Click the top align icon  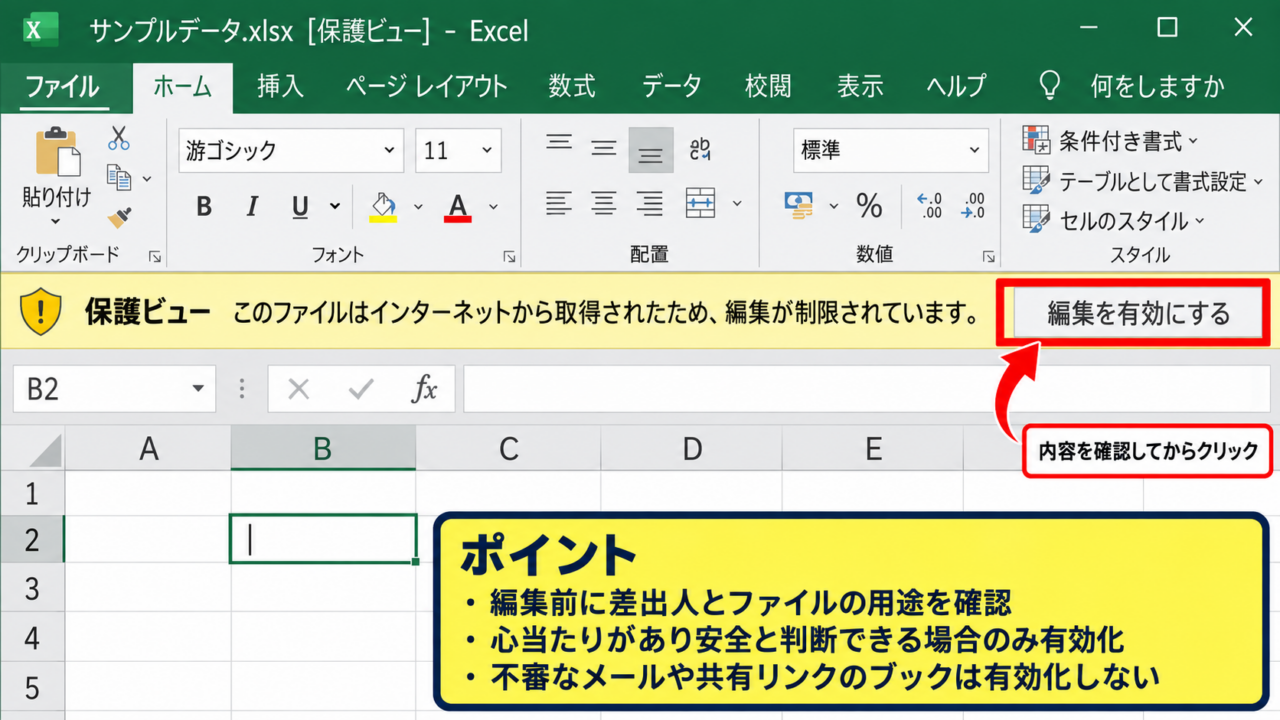558,142
